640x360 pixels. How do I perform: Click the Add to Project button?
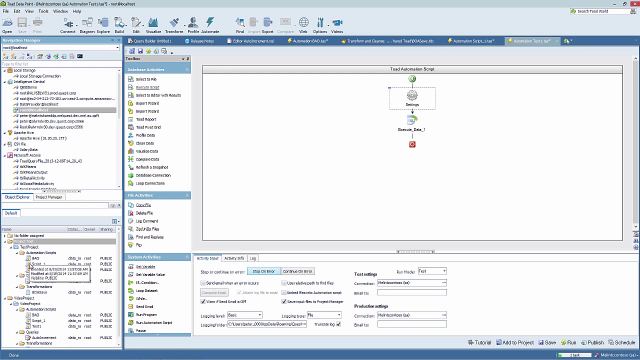pyautogui.click(x=515, y=343)
